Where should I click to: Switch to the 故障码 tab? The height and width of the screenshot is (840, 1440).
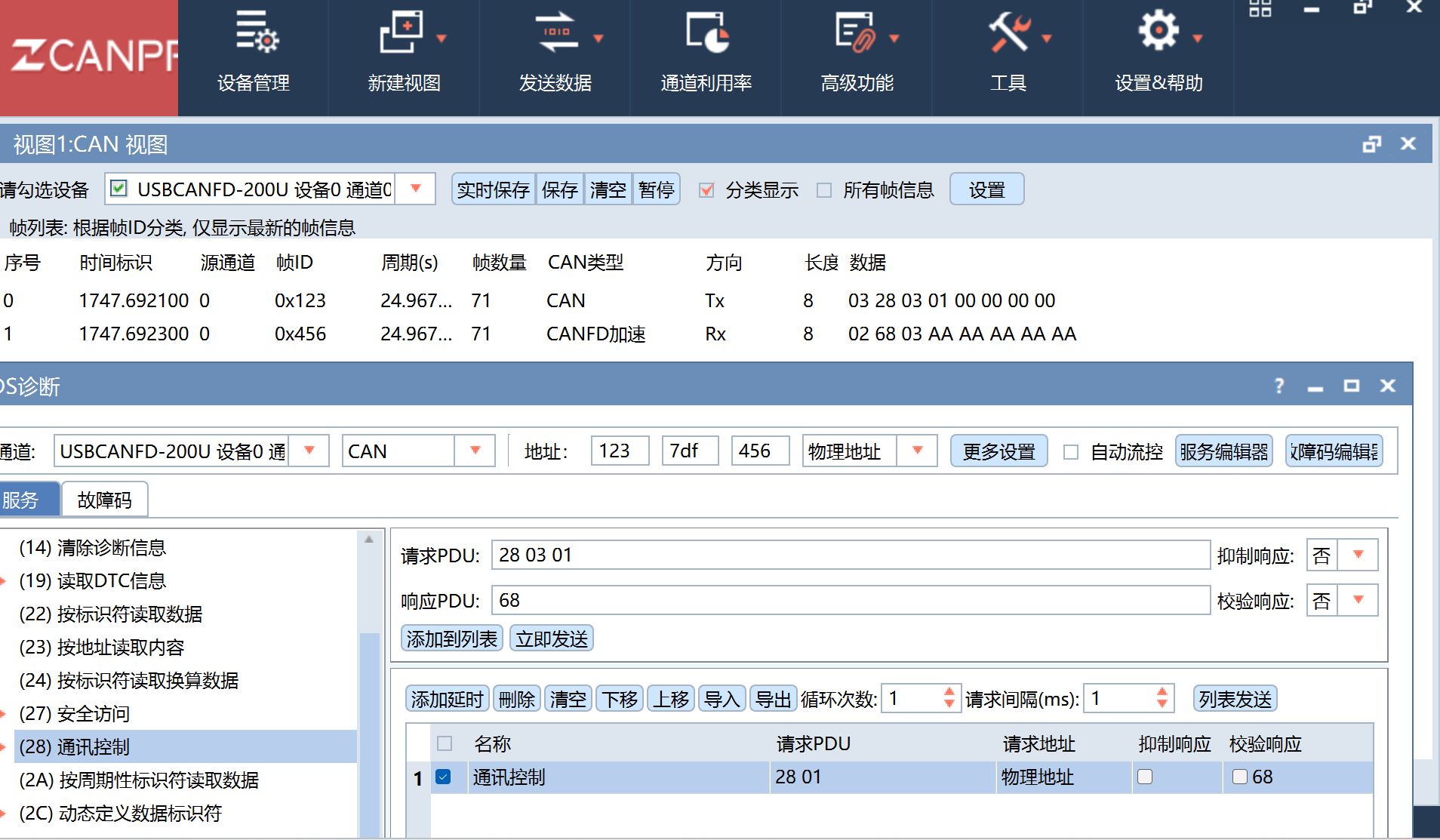pos(104,500)
